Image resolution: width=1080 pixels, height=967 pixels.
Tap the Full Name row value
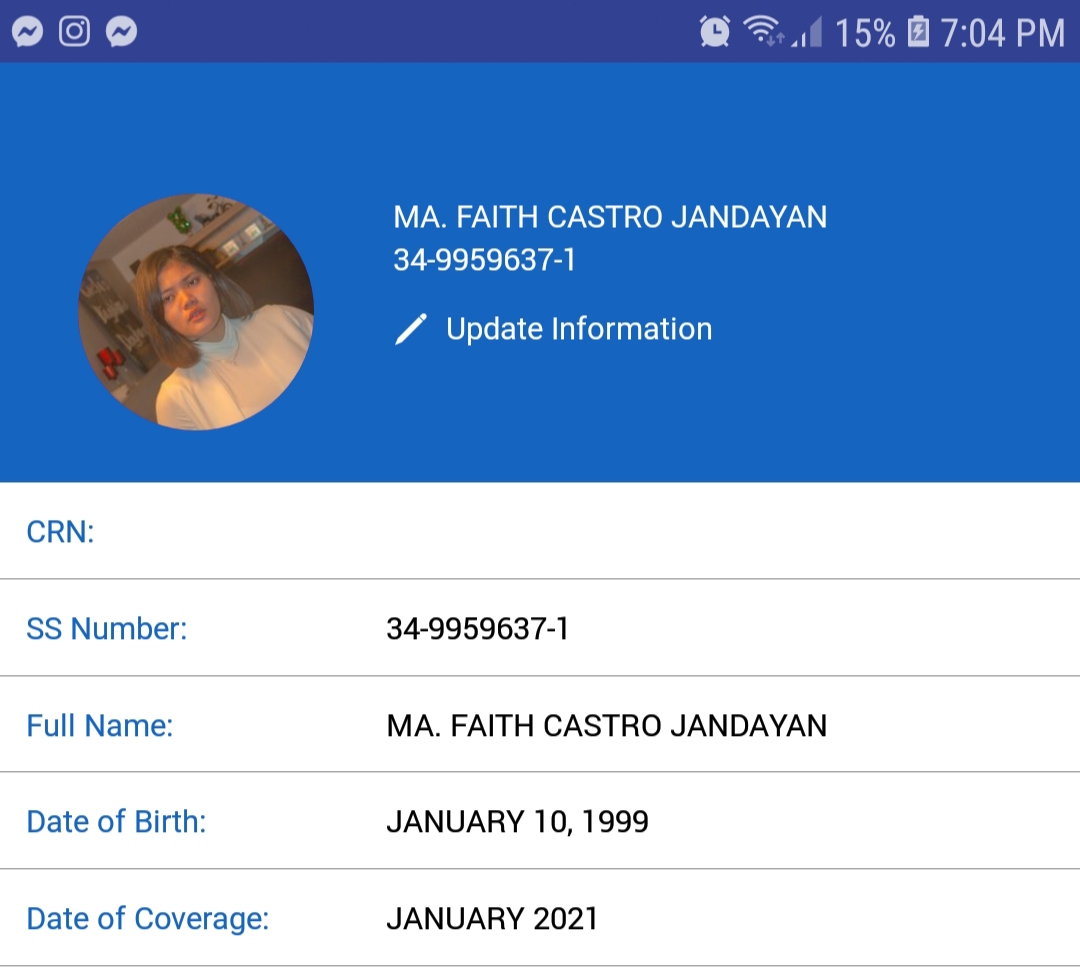pos(606,726)
